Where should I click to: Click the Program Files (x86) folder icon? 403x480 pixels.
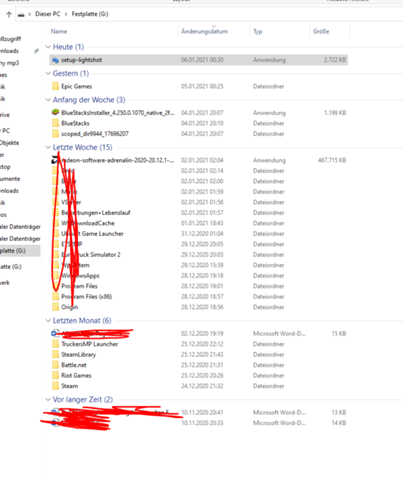point(55,297)
